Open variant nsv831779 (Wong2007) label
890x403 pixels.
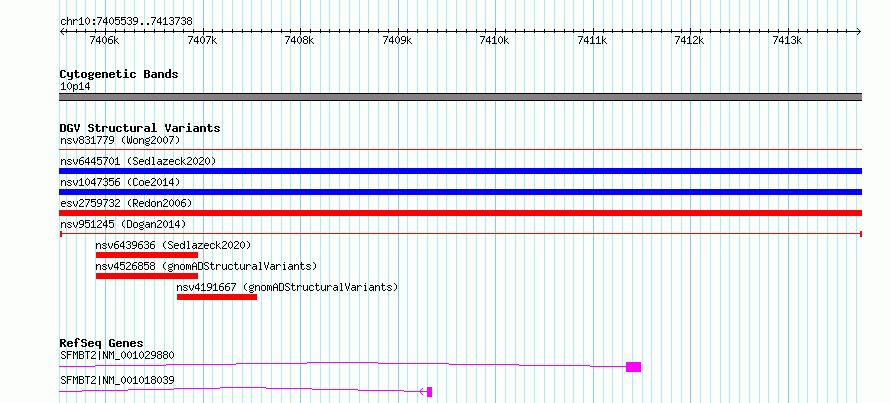pos(120,140)
